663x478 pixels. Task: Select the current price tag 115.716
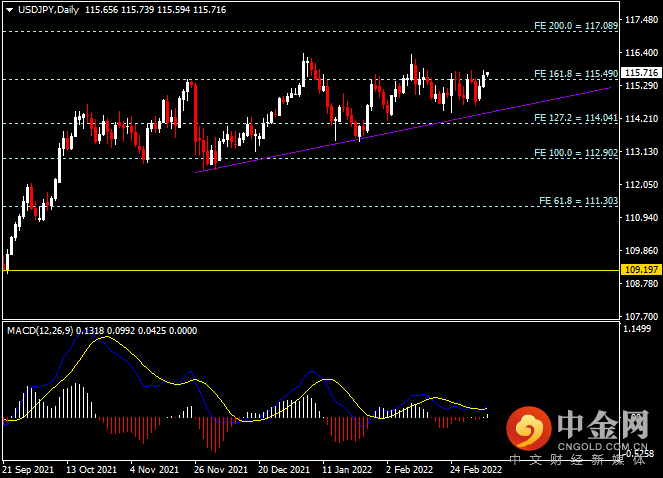[641, 73]
